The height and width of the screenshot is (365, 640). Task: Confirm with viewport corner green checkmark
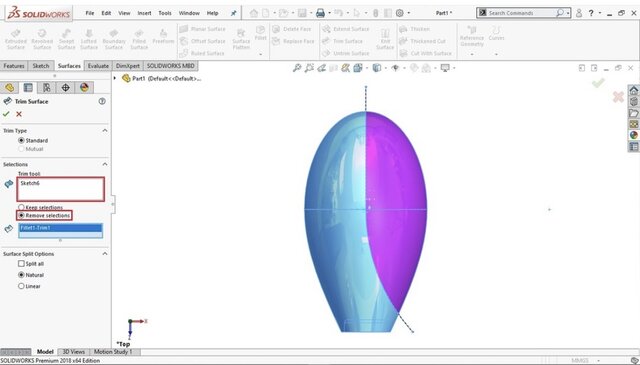click(x=598, y=83)
